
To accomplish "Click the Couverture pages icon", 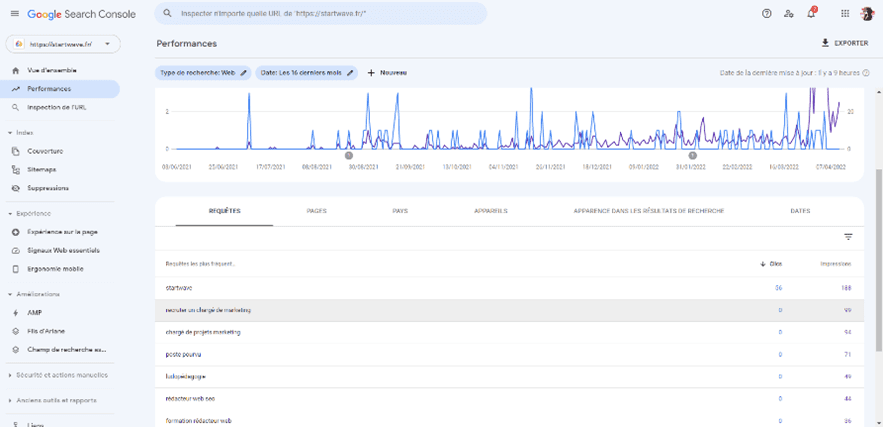I will 16,151.
